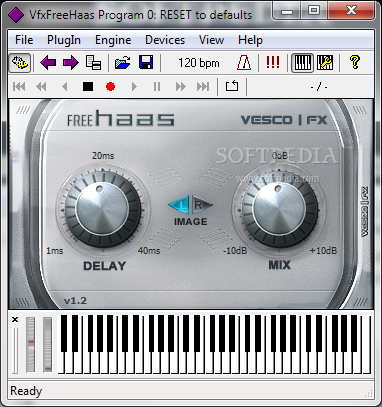The image size is (382, 407).
Task: Go to next program with right purple arrow
Action: [71, 63]
